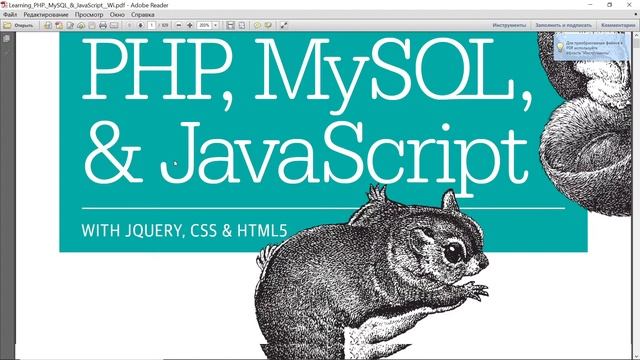This screenshot has height=360, width=640.
Task: Click the edit document toolbar icon
Action: (70, 25)
